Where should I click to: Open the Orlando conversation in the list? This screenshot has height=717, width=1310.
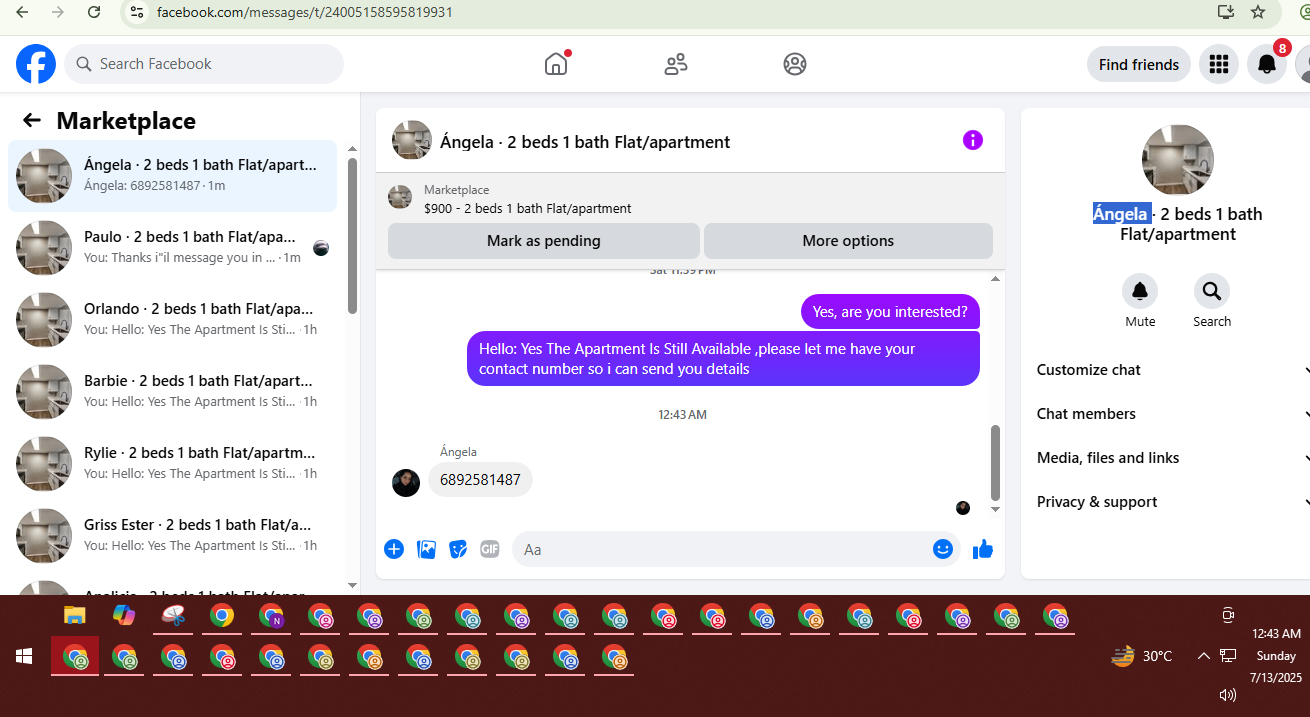click(172, 320)
